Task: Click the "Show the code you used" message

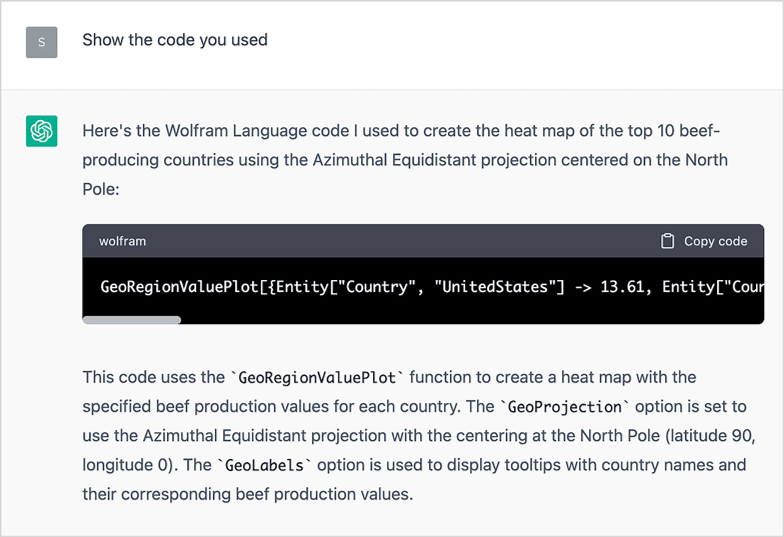Action: [x=175, y=41]
